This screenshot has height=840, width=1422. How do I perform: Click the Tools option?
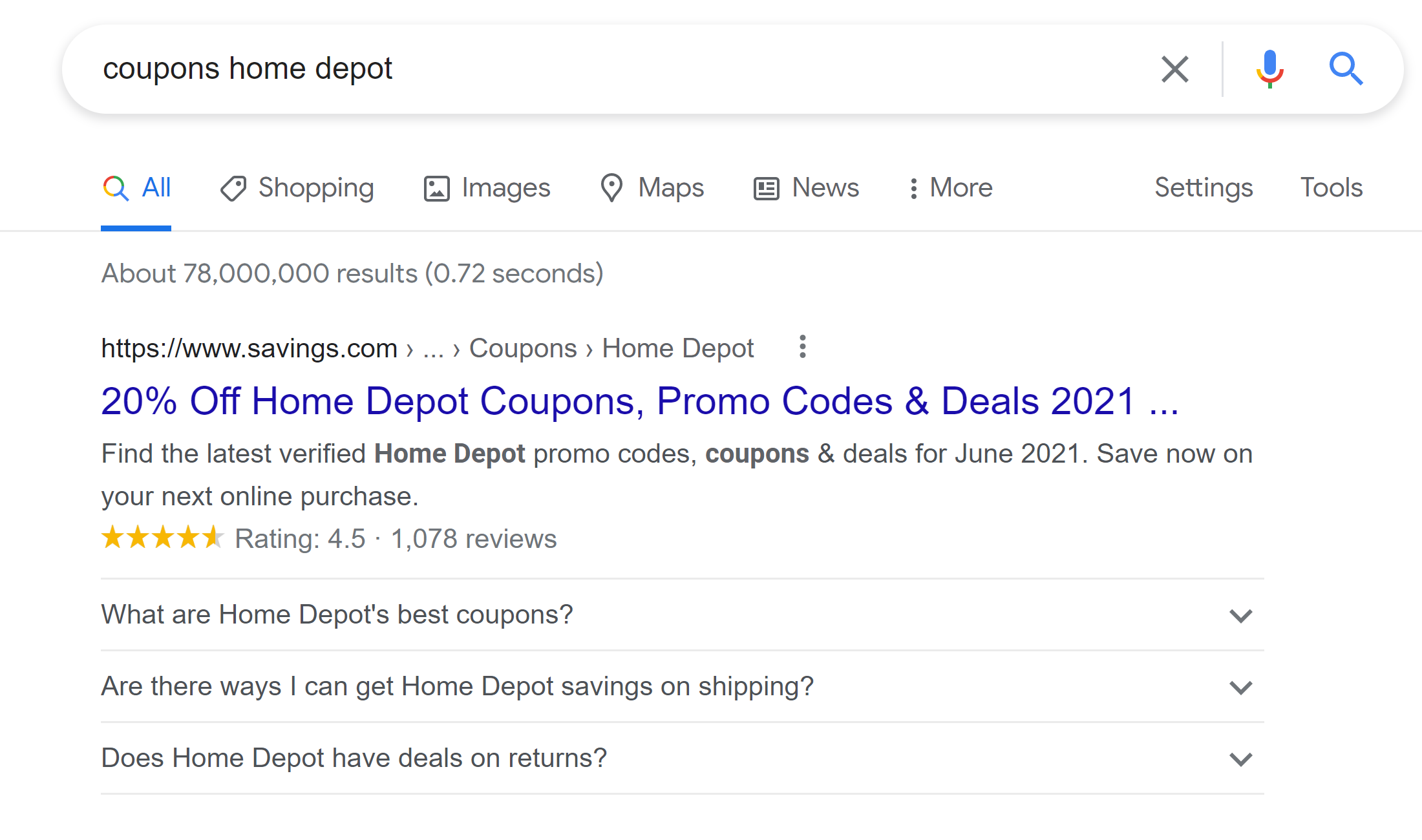[1331, 188]
